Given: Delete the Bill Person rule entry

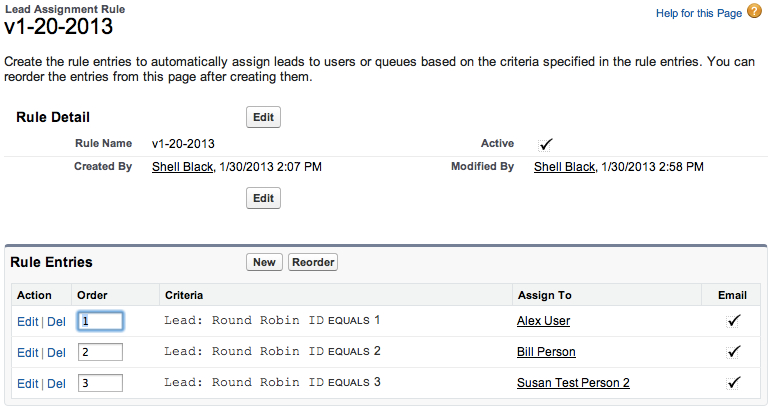Looking at the screenshot, I should click(x=56, y=353).
